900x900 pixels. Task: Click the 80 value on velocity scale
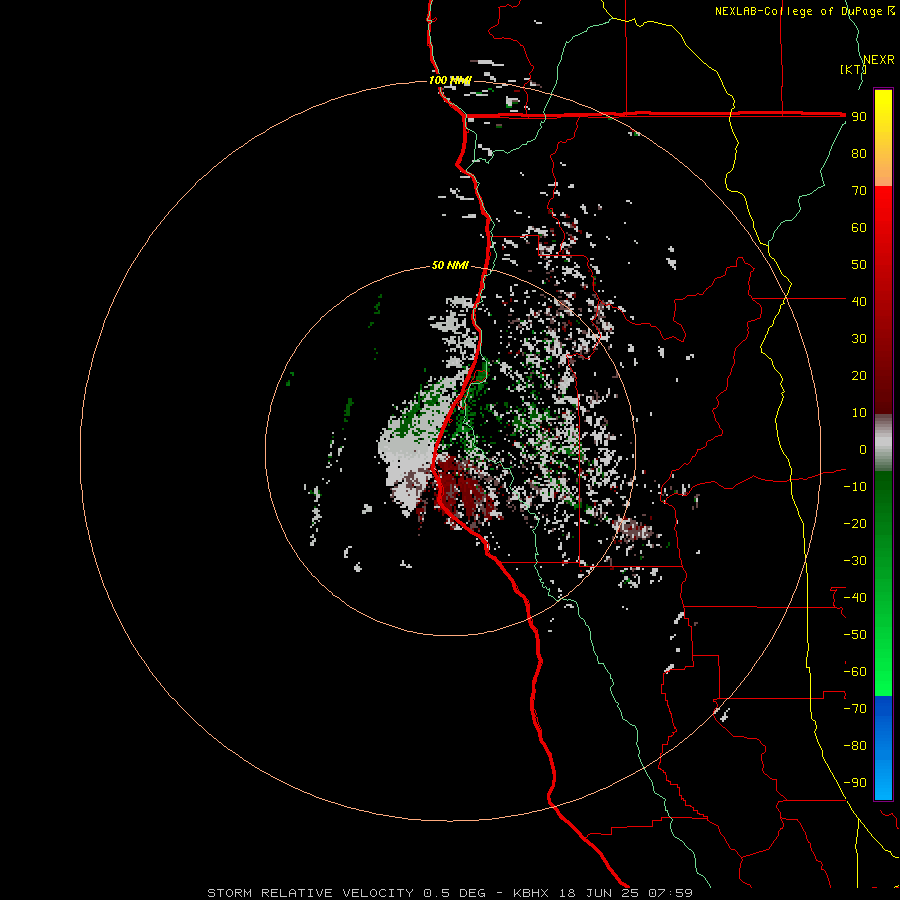point(859,153)
